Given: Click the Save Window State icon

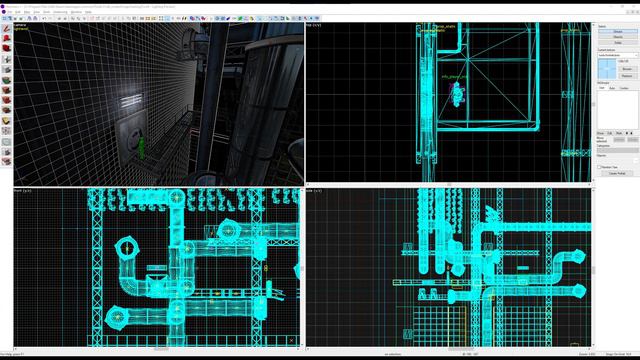Looking at the screenshot, I should pos(35,18).
